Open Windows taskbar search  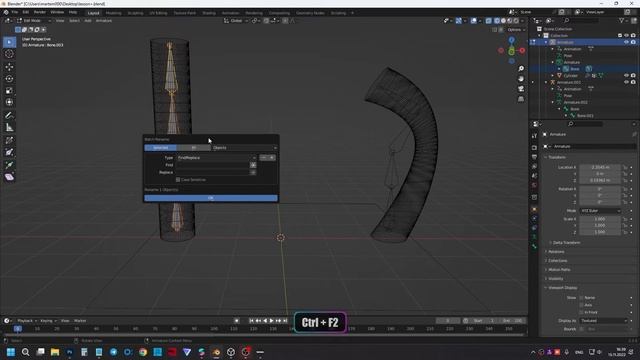click(x=25, y=352)
